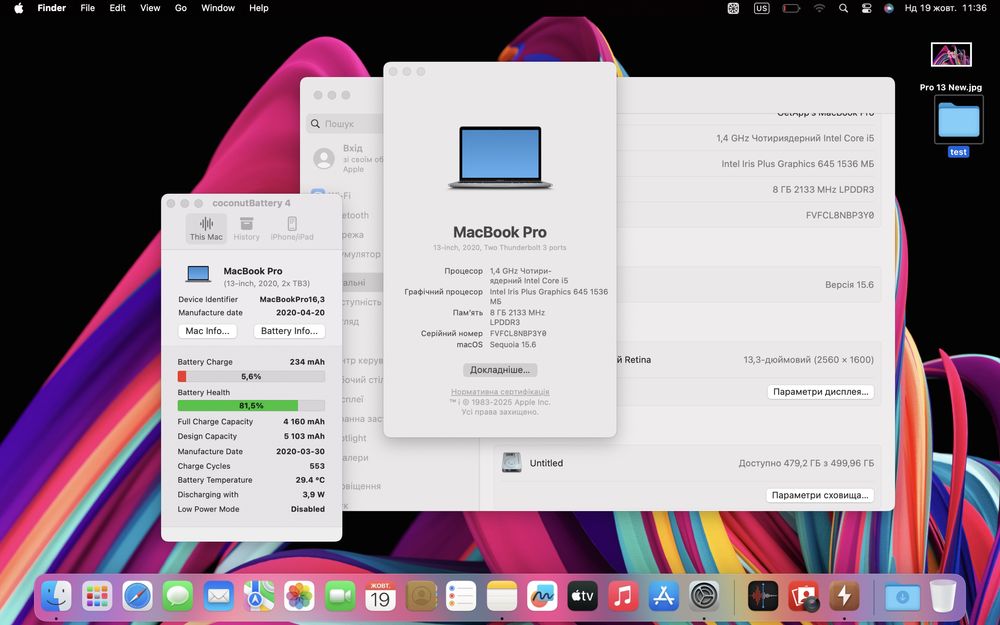Open Finder from the Dock

coord(56,596)
